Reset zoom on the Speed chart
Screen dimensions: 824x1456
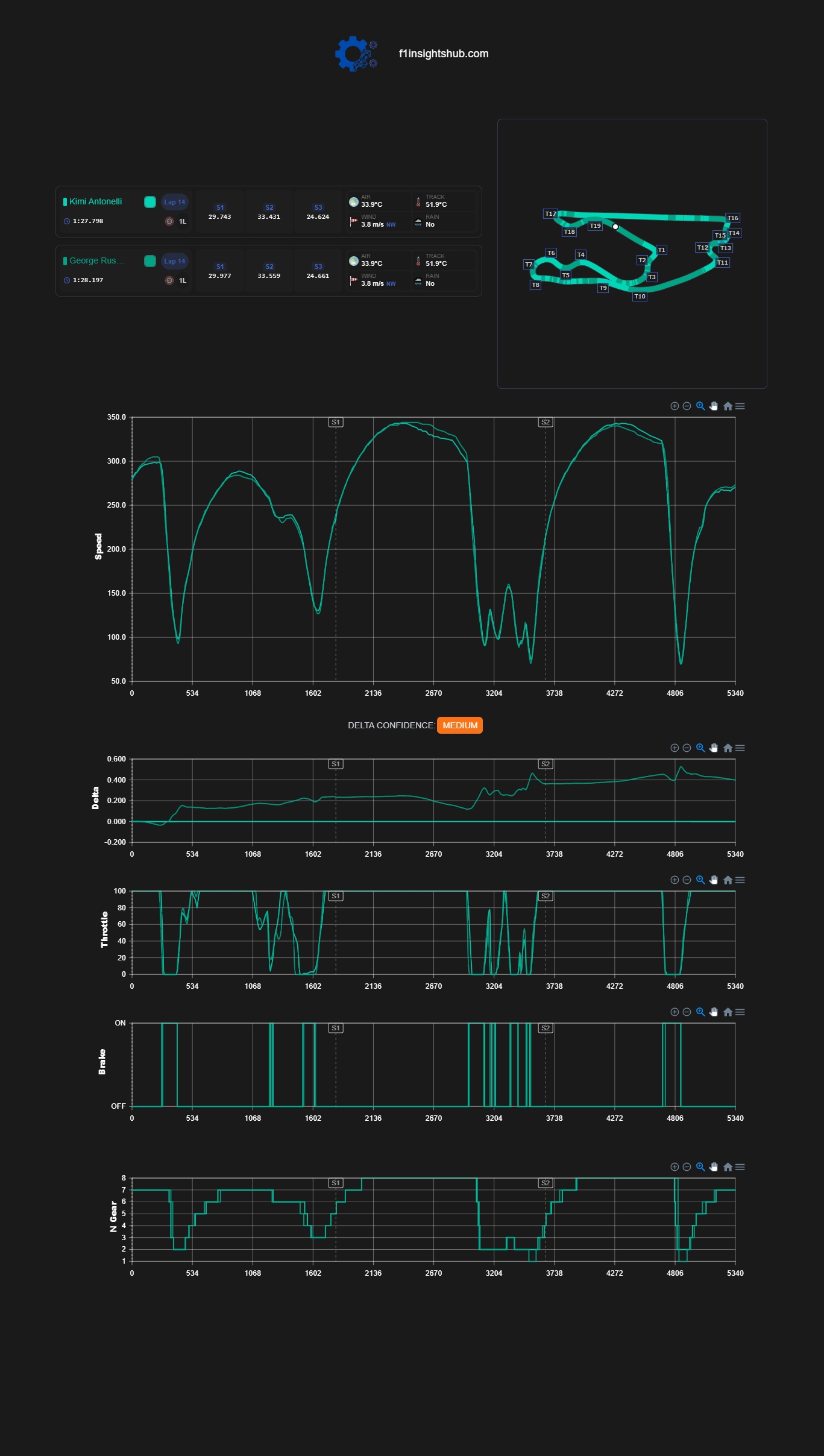[728, 406]
